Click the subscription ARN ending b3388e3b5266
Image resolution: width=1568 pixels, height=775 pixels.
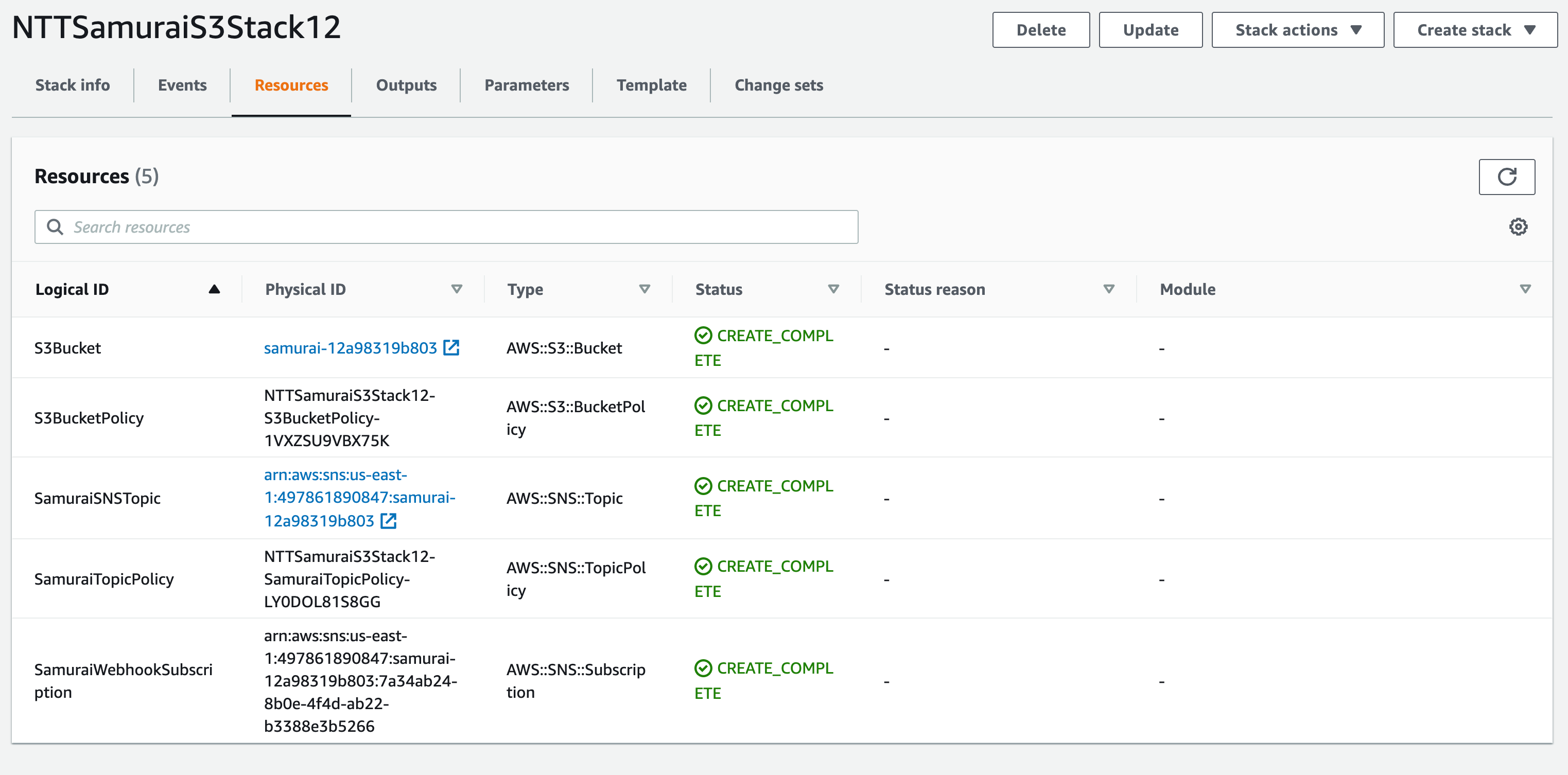pos(360,681)
